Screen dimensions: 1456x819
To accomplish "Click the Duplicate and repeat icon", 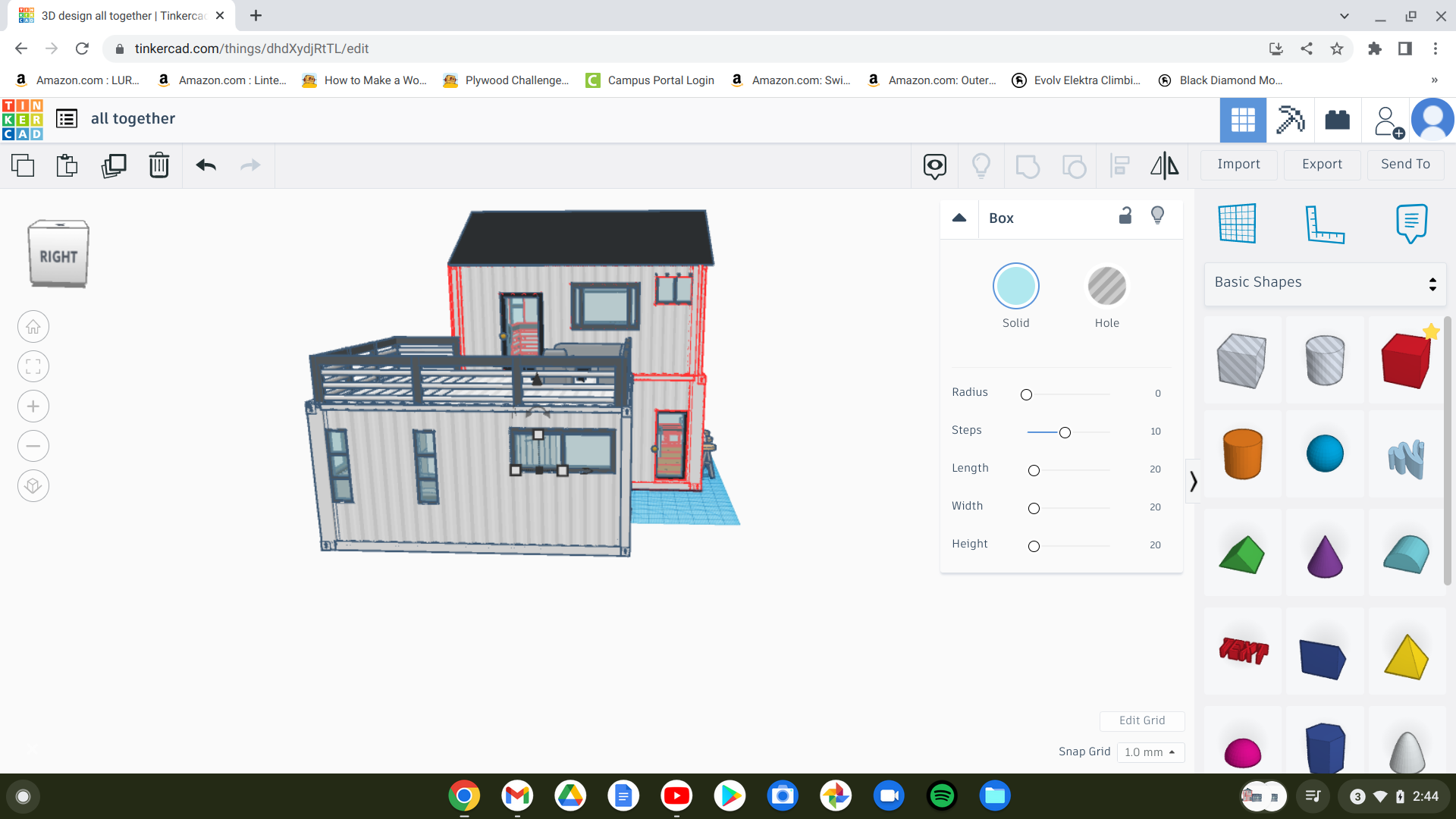I will pos(114,165).
